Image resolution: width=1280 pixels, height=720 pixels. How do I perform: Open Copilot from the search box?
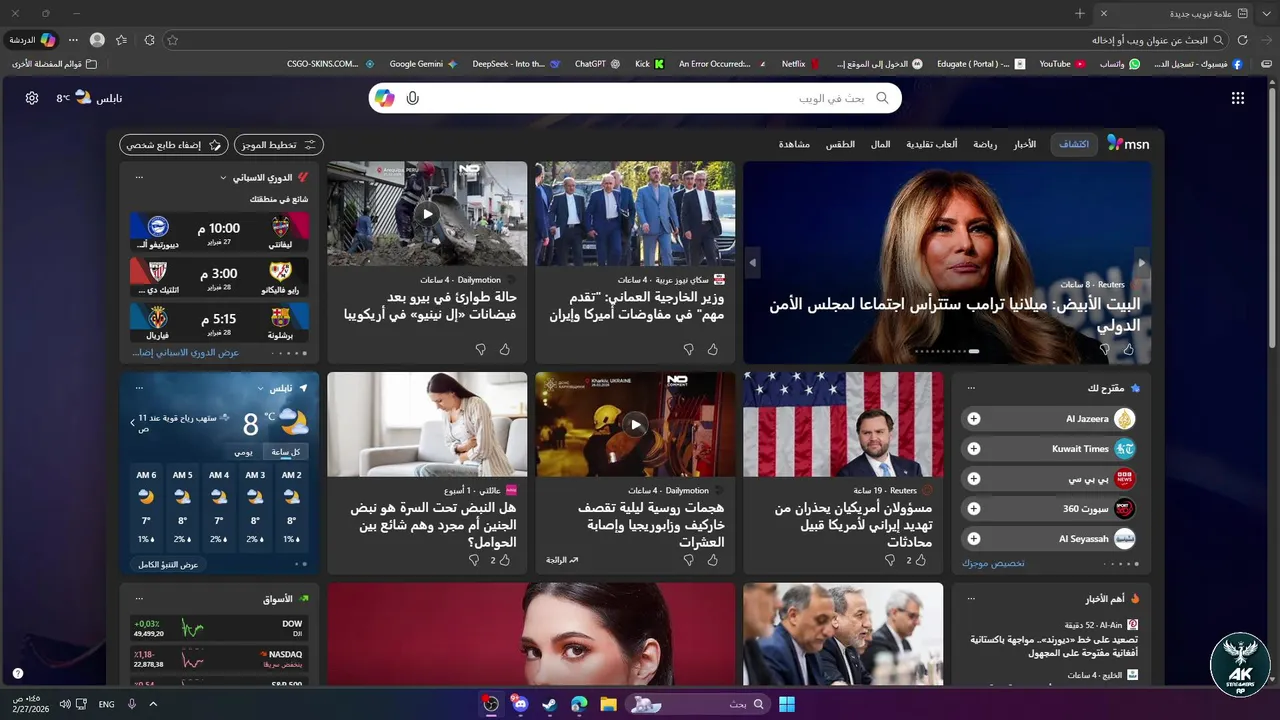point(385,98)
